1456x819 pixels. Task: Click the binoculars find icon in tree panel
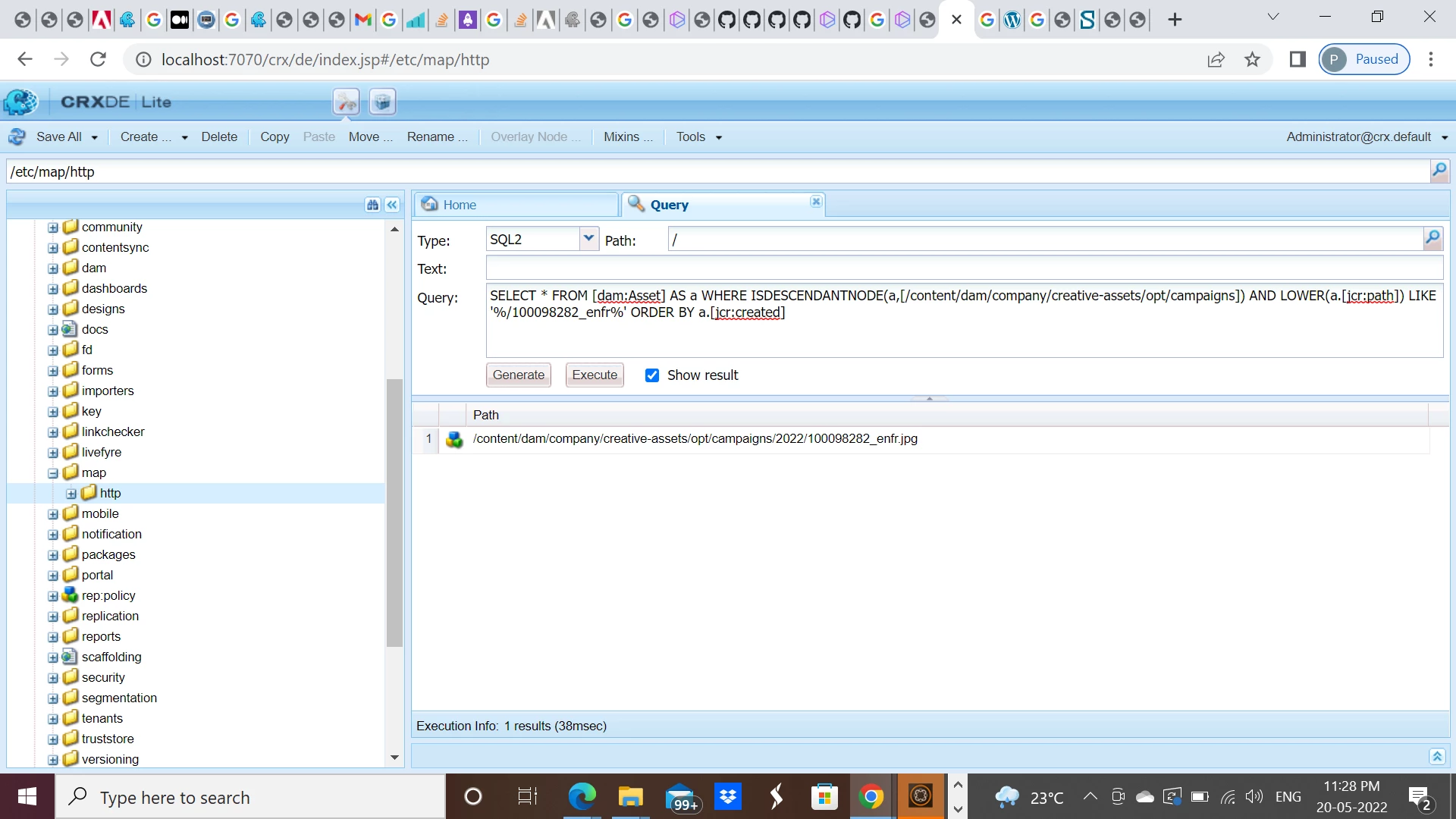click(x=372, y=205)
